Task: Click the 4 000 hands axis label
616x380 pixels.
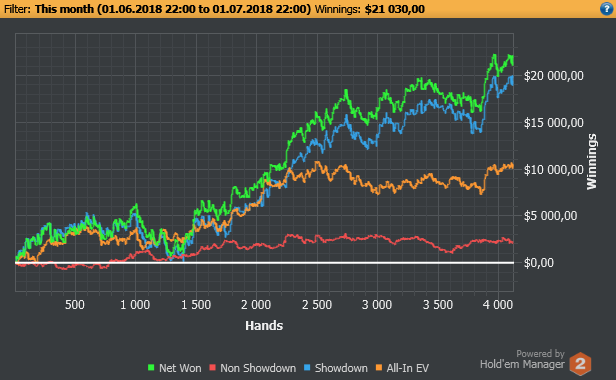Action: pos(498,305)
